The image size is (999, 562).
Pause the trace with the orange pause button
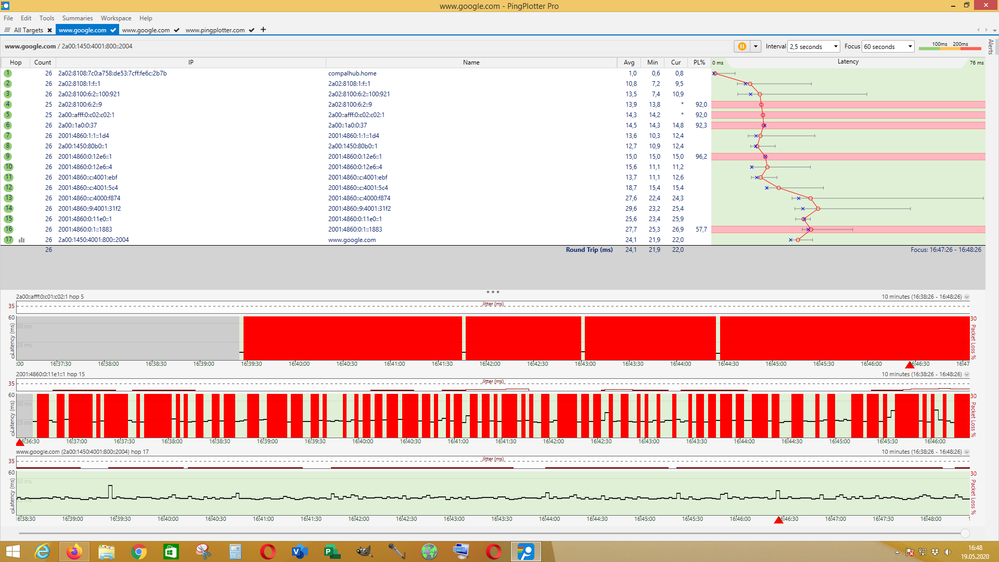pos(742,46)
